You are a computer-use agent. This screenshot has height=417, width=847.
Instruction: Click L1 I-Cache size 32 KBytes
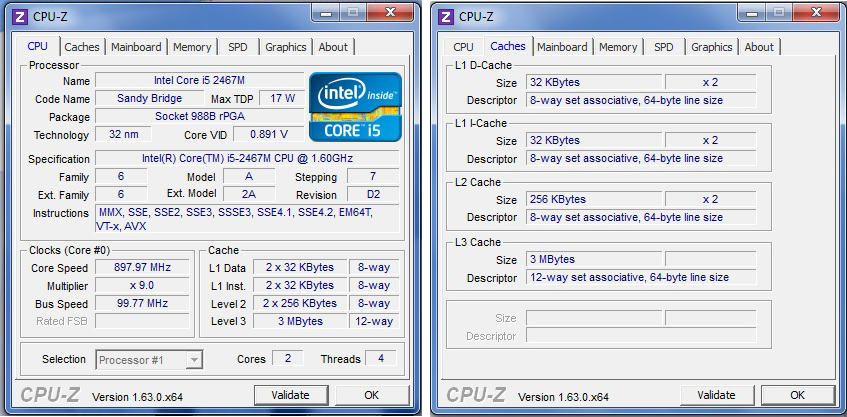coord(594,140)
